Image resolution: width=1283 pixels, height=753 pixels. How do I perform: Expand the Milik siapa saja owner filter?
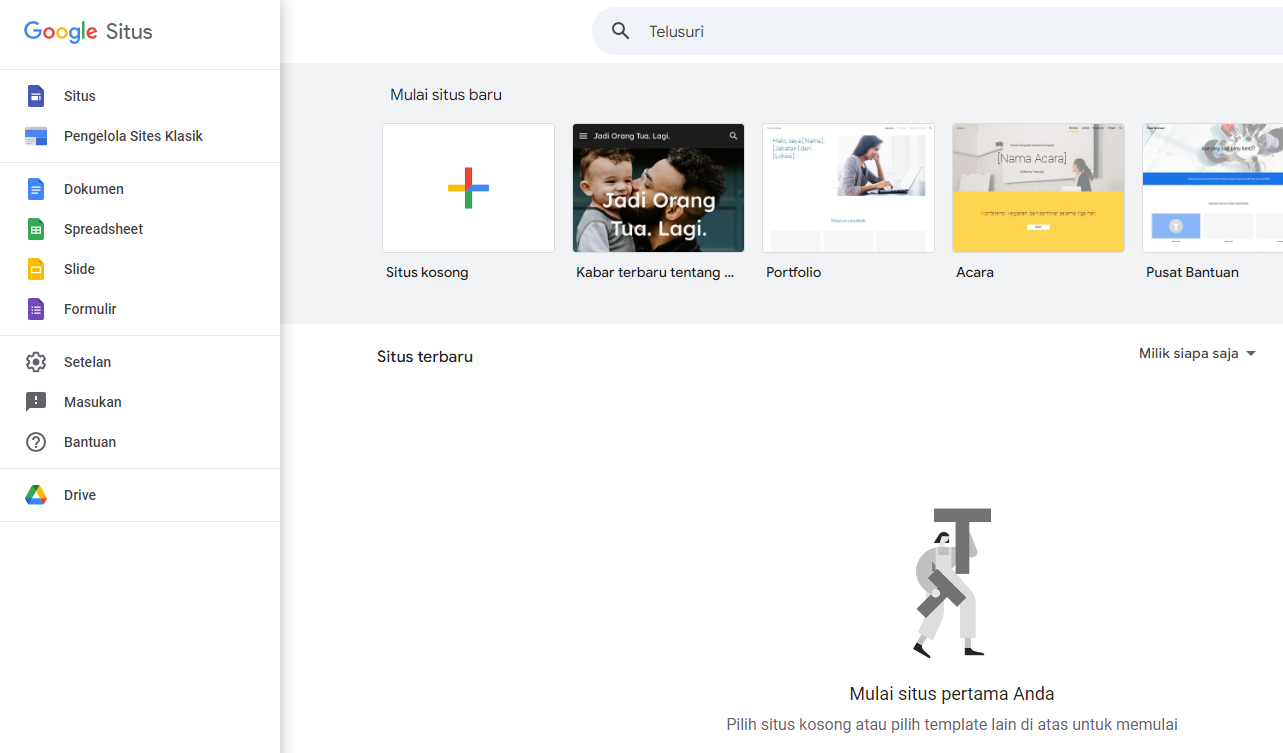1197,353
